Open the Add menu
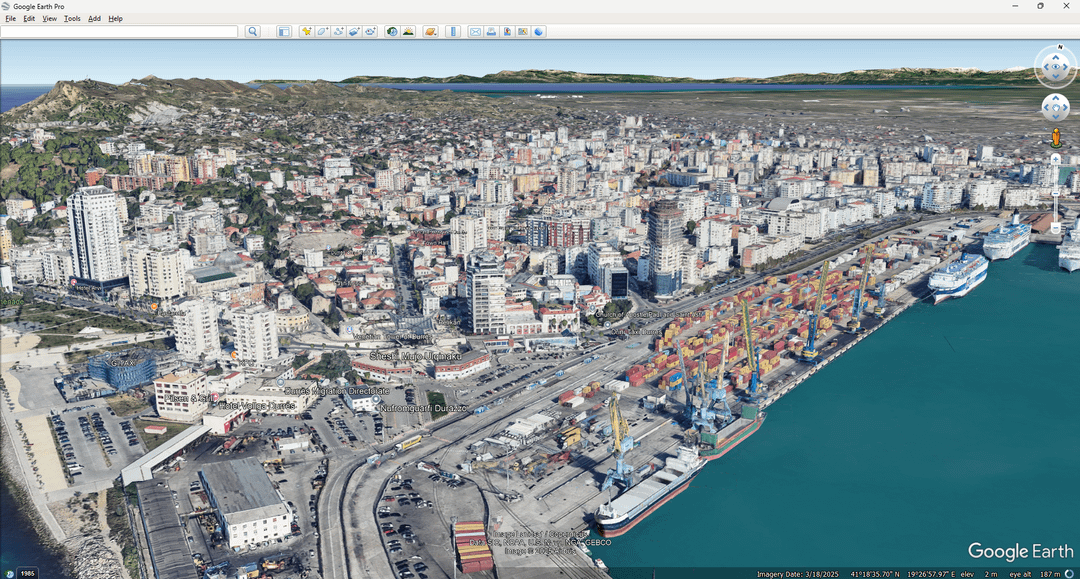Viewport: 1080px width, 579px height. pyautogui.click(x=94, y=19)
